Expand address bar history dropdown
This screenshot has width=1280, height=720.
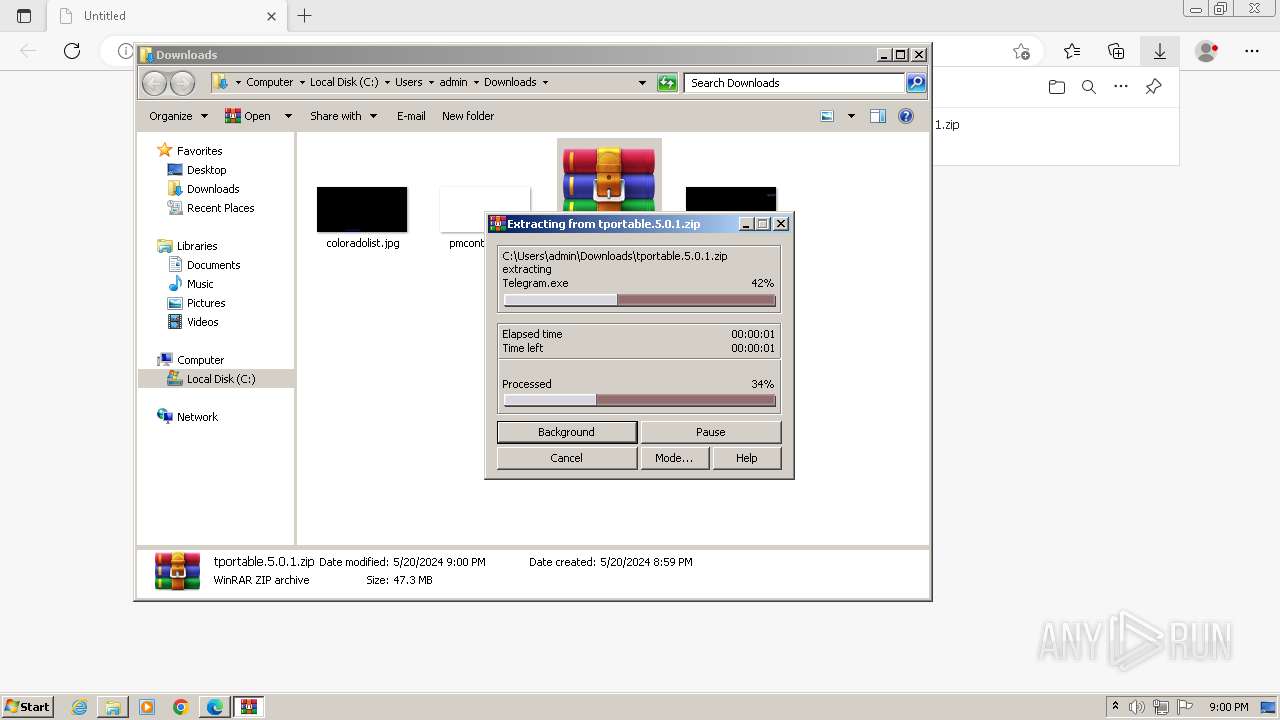point(642,83)
